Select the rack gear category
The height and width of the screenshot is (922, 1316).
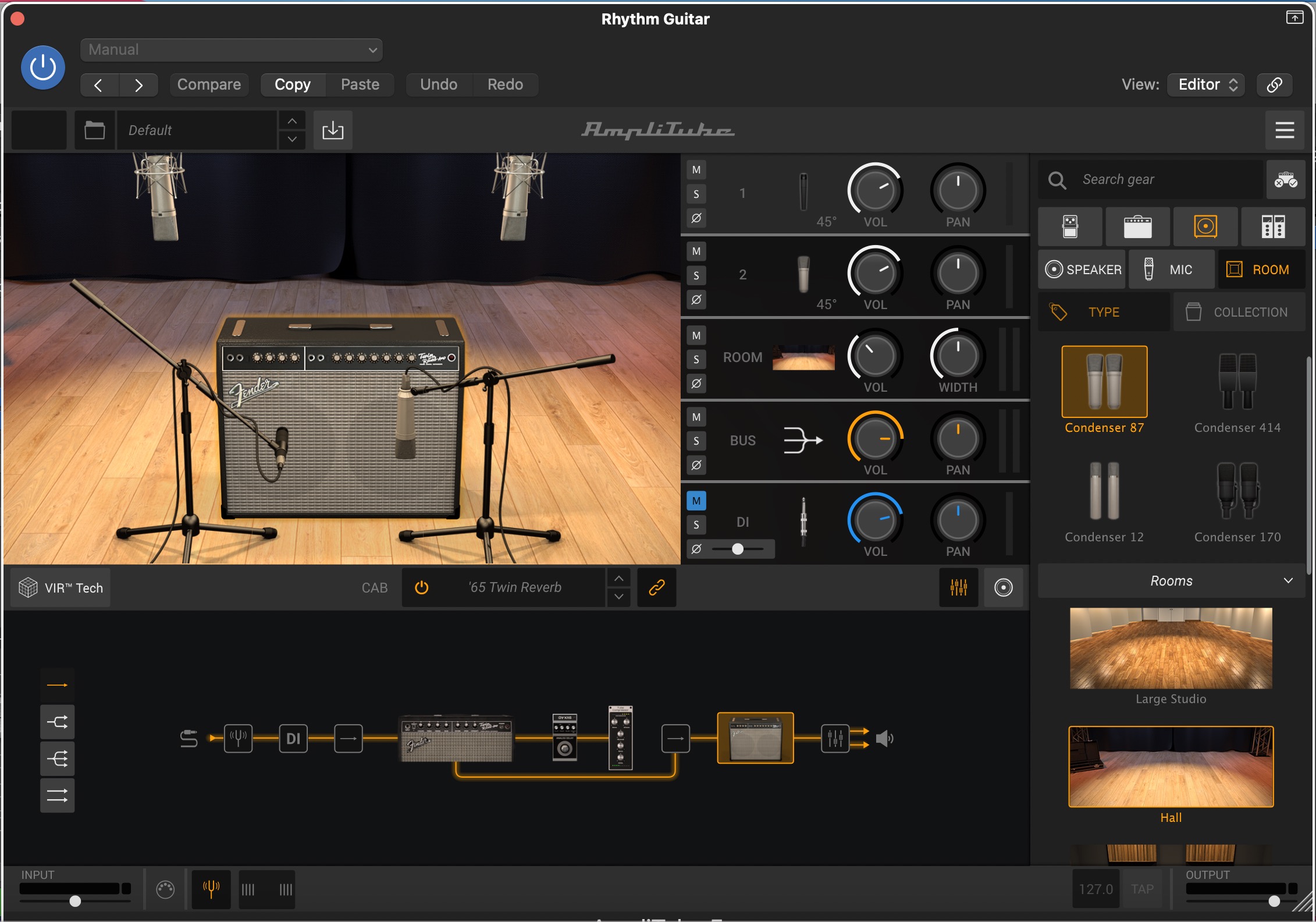coord(1273,227)
